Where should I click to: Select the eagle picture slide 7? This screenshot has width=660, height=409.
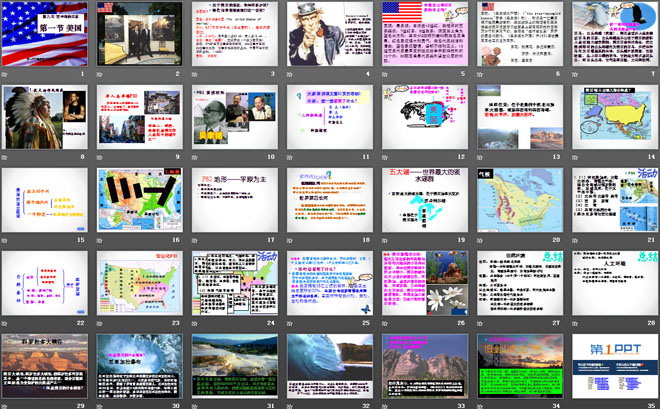click(612, 34)
